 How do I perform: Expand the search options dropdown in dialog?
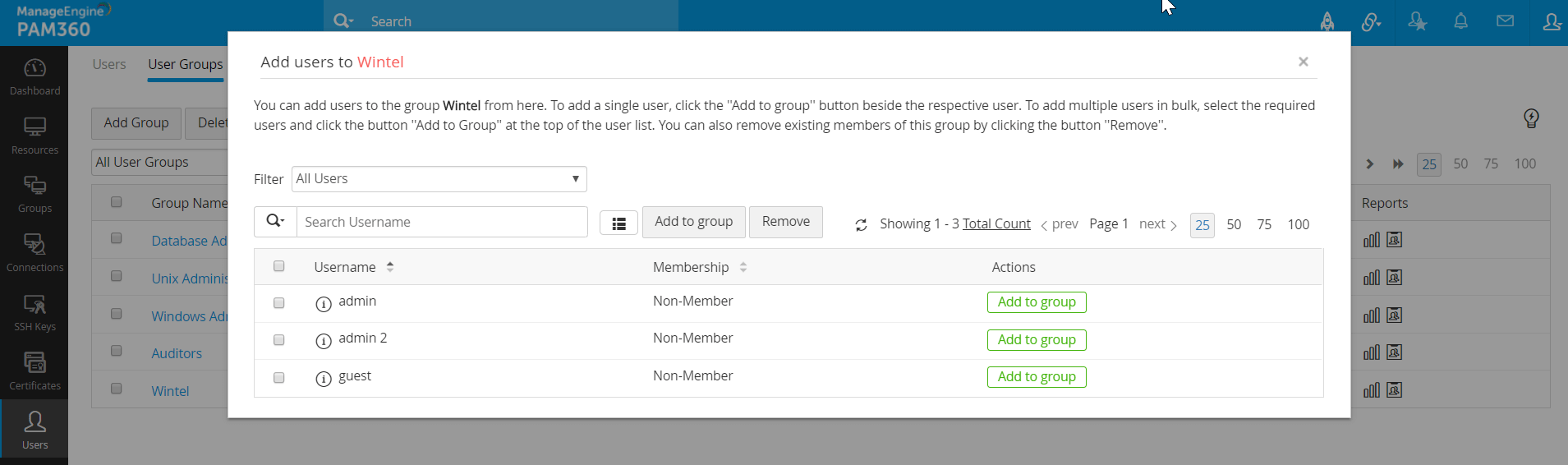tap(275, 222)
